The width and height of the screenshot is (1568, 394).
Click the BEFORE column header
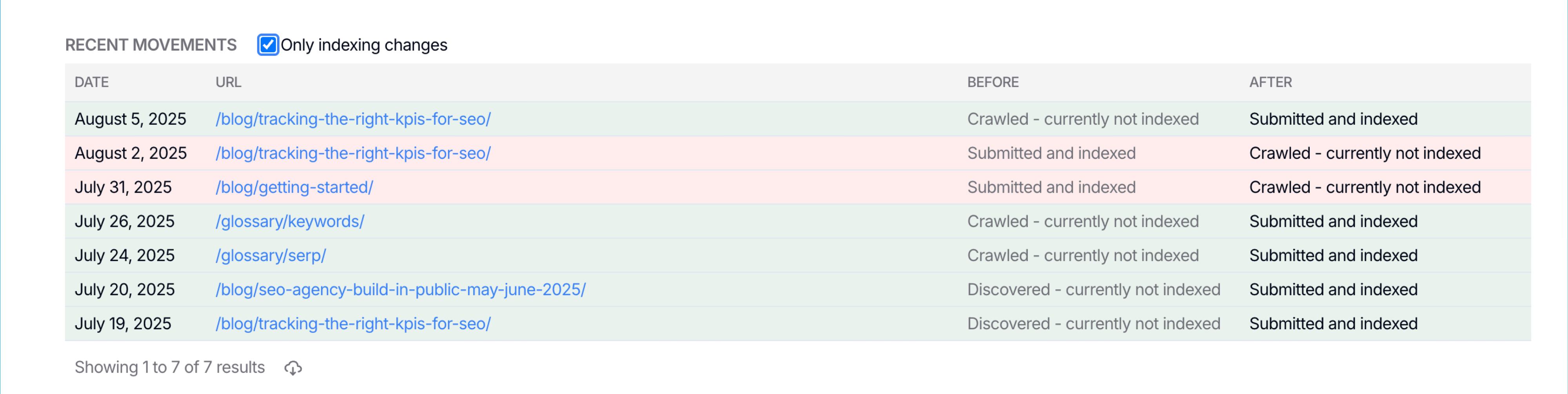click(993, 82)
